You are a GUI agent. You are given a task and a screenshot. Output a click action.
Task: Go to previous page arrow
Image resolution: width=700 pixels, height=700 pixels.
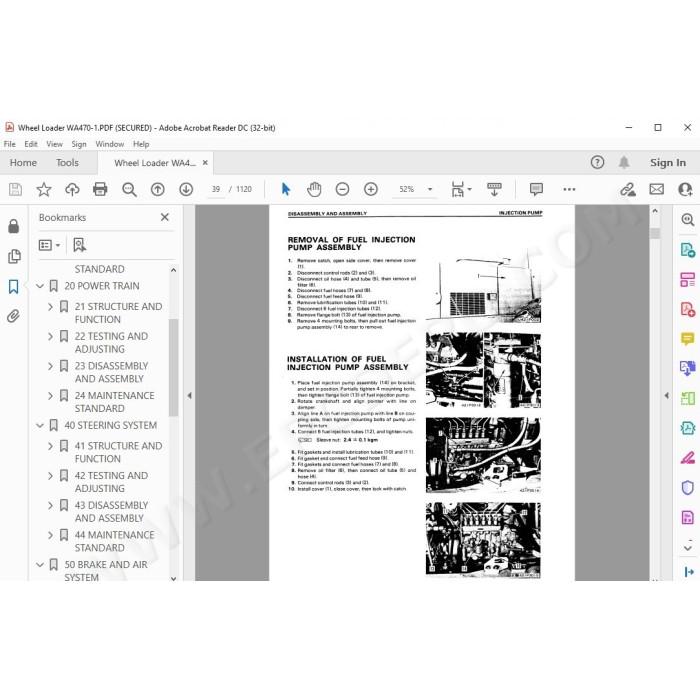point(158,189)
